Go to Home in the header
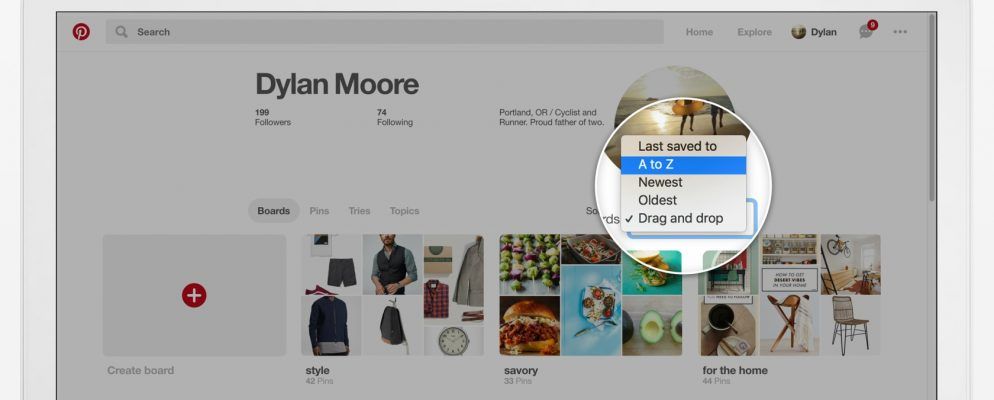The height and width of the screenshot is (400, 994). pyautogui.click(x=699, y=32)
